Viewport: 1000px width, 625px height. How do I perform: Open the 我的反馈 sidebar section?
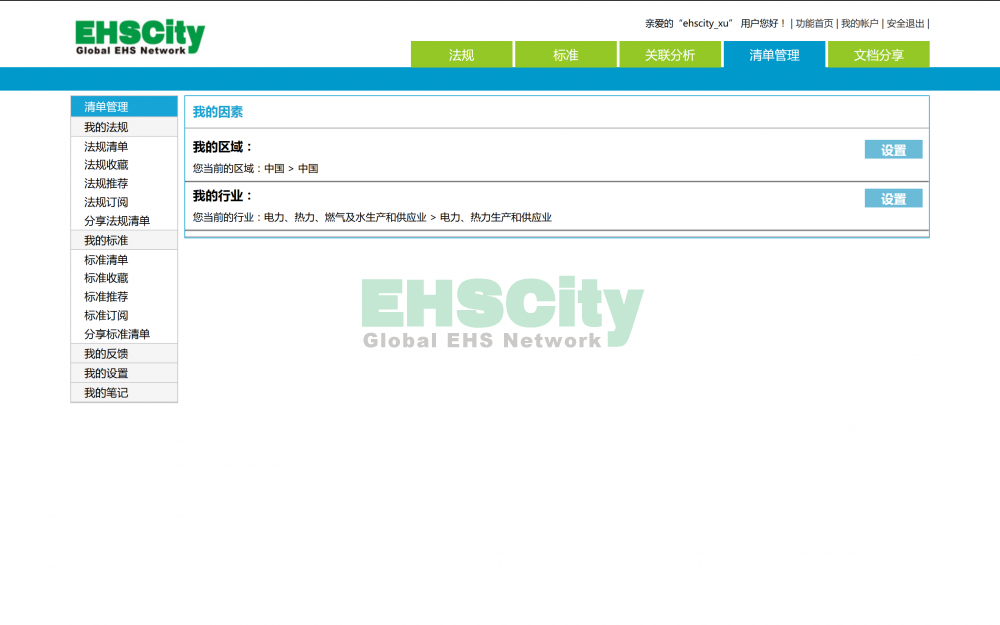point(124,354)
